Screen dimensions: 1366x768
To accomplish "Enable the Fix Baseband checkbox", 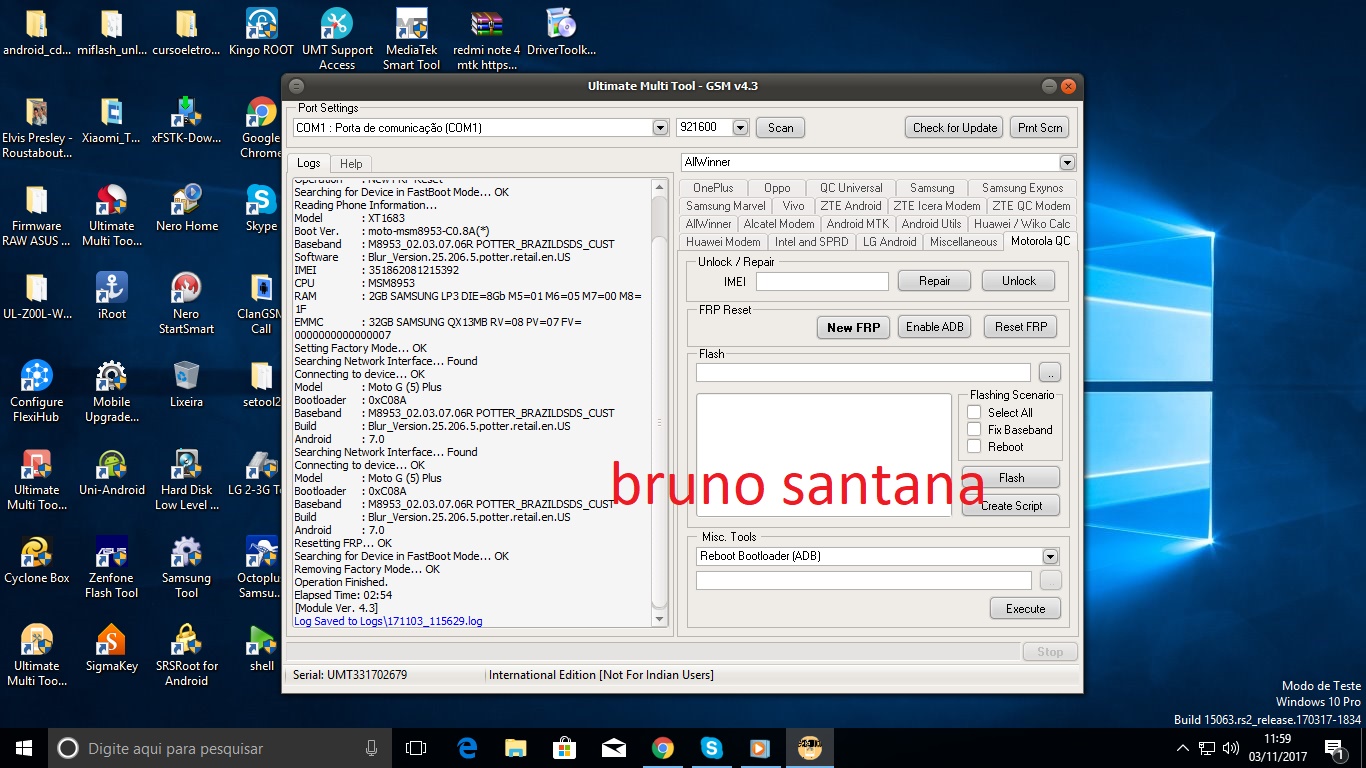I will 974,429.
